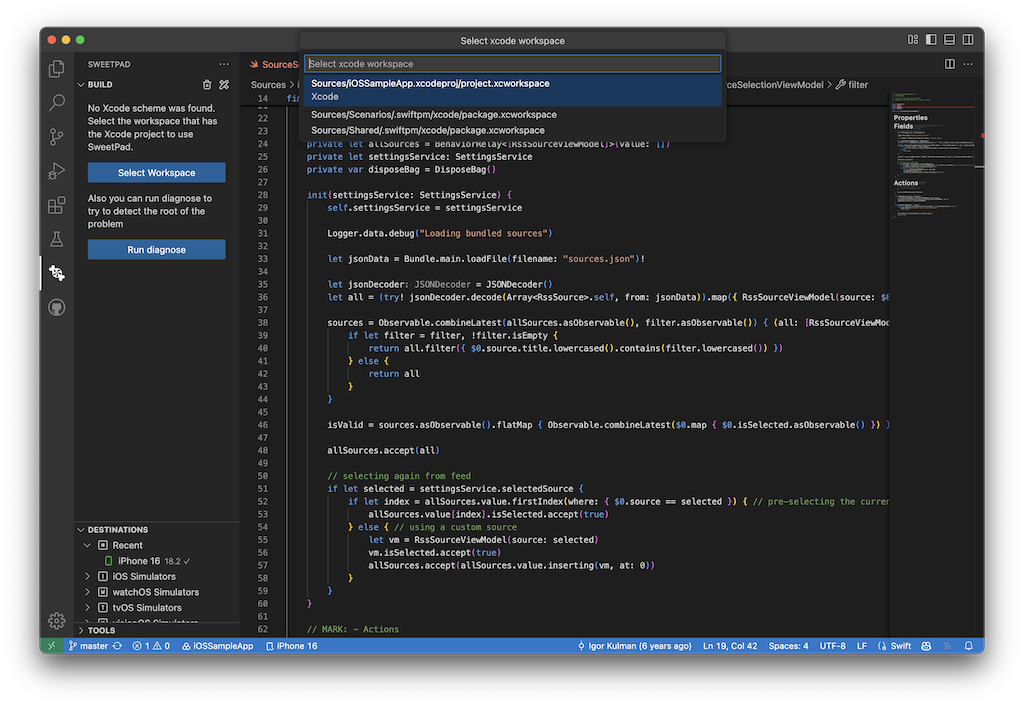Open the Search view in activity bar
The width and height of the screenshot is (1024, 706).
[x=57, y=103]
